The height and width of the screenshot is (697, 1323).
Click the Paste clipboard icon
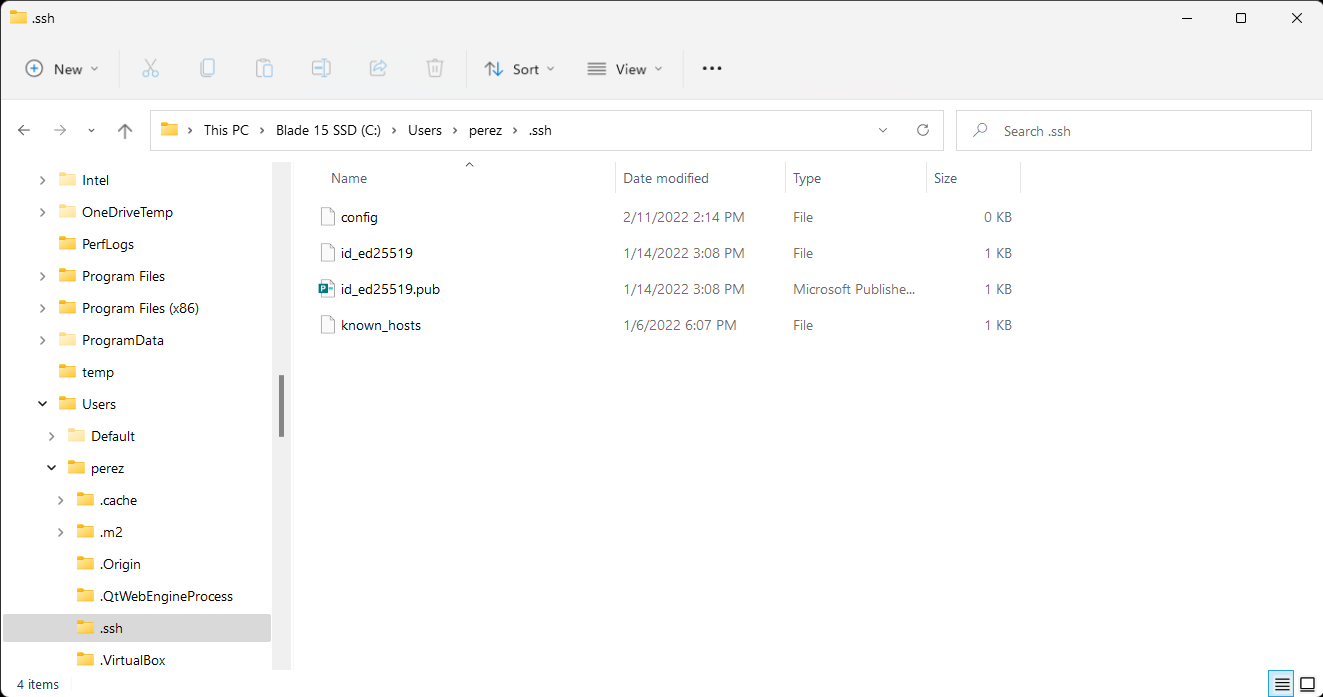tap(264, 69)
